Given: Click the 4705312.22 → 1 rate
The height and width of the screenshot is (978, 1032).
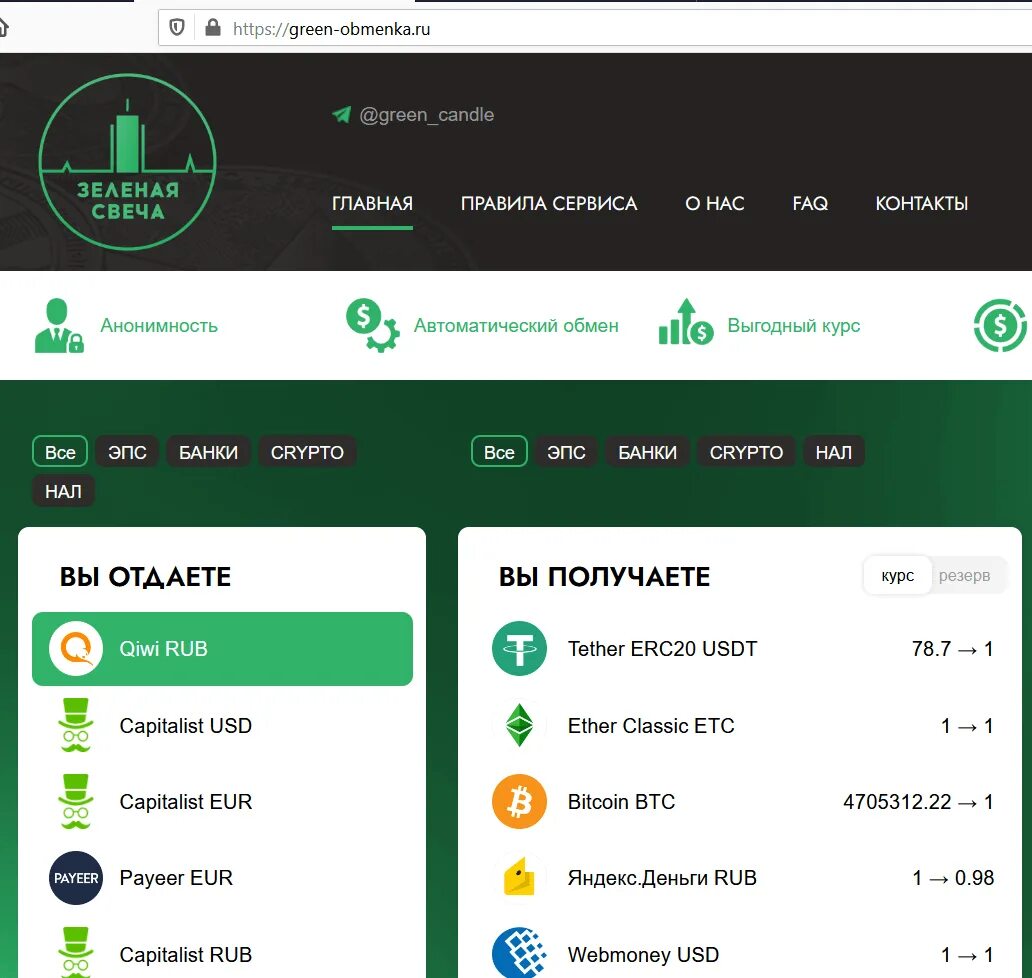Looking at the screenshot, I should coord(918,802).
